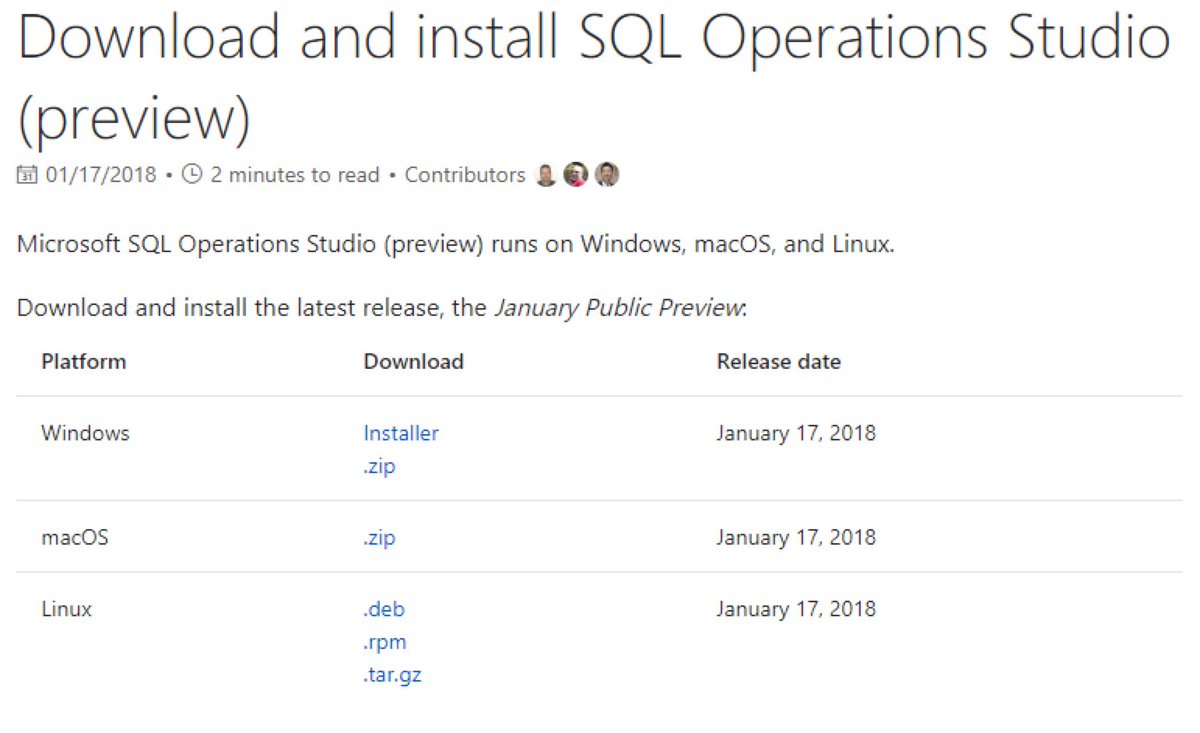Download the Linux .deb package
Viewport: 1200px width, 733px height.
[x=384, y=609]
